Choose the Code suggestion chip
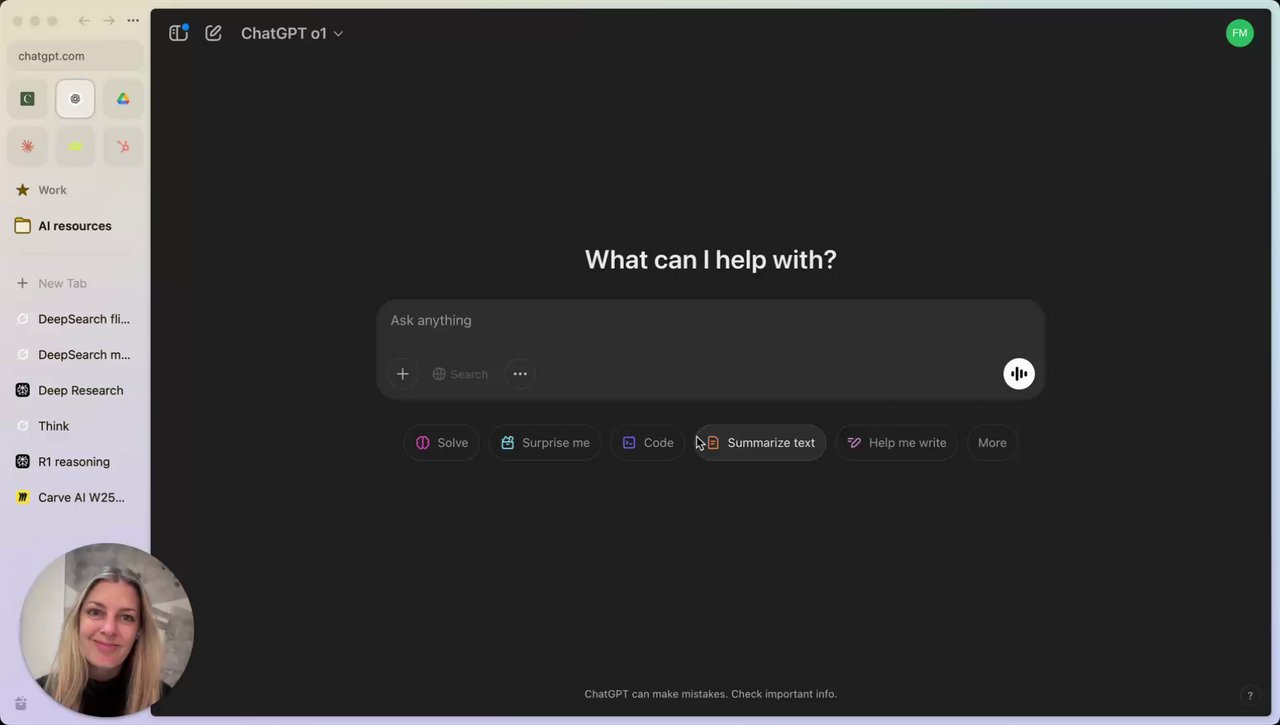Screen dimensions: 1280x725 pos(648,443)
